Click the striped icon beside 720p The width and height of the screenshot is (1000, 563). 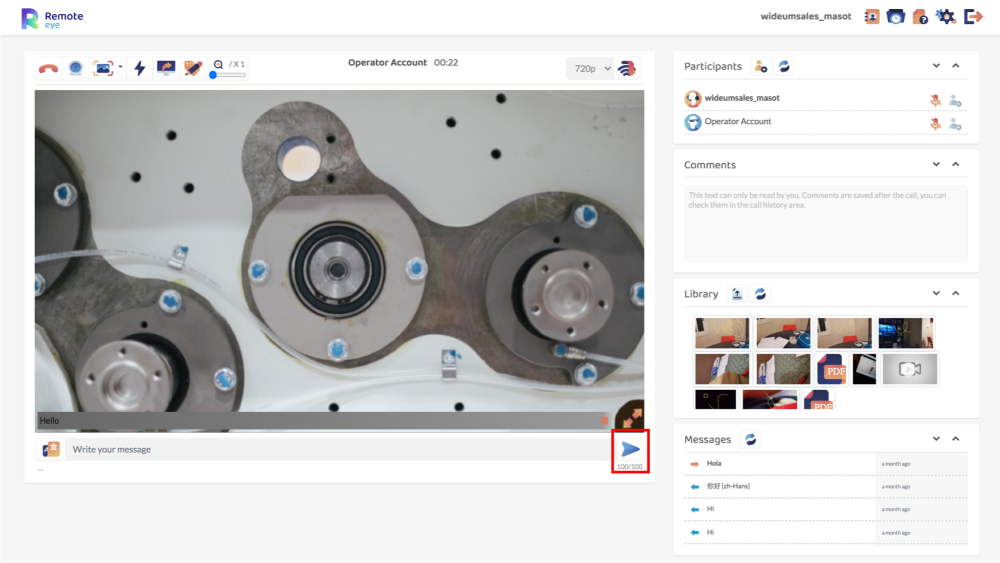627,68
